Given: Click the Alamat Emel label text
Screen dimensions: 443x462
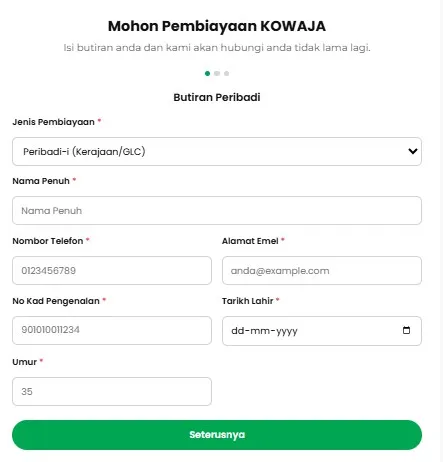Looking at the screenshot, I should coord(250,241).
